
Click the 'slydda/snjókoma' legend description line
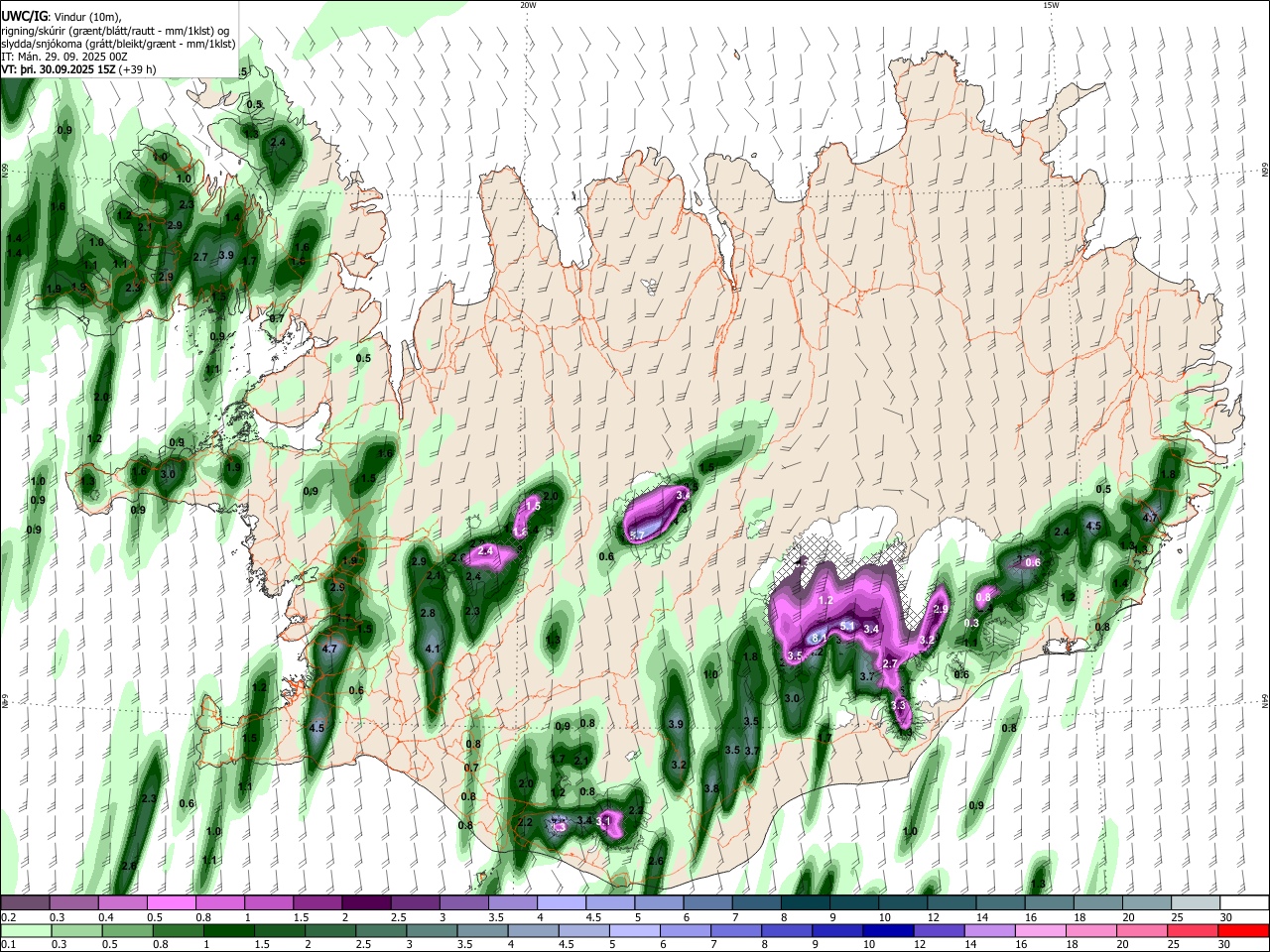[x=118, y=44]
